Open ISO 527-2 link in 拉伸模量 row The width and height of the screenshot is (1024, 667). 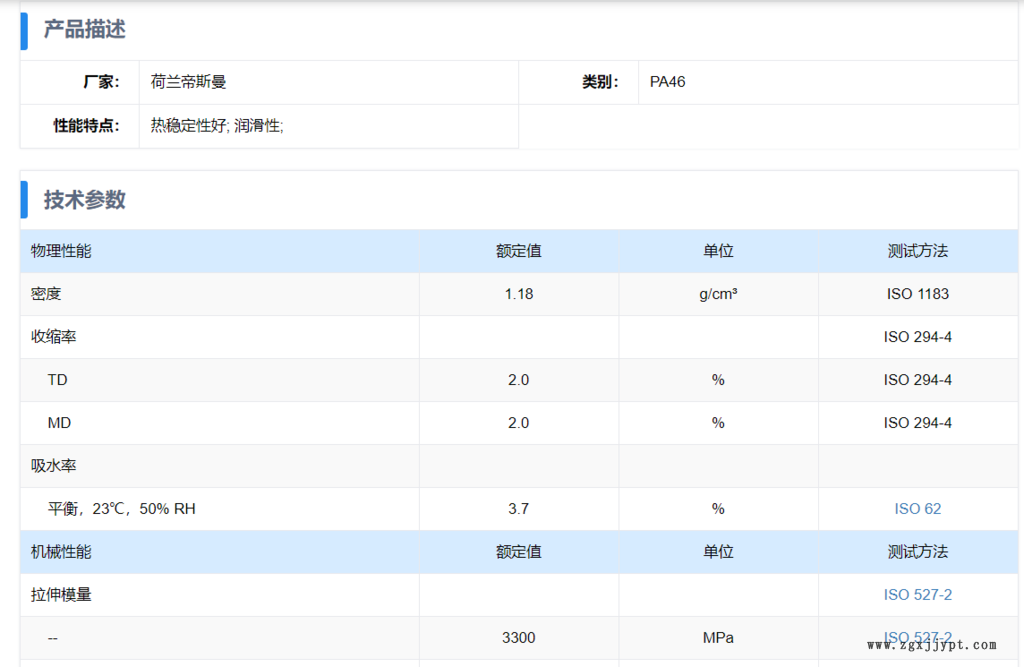click(x=917, y=595)
